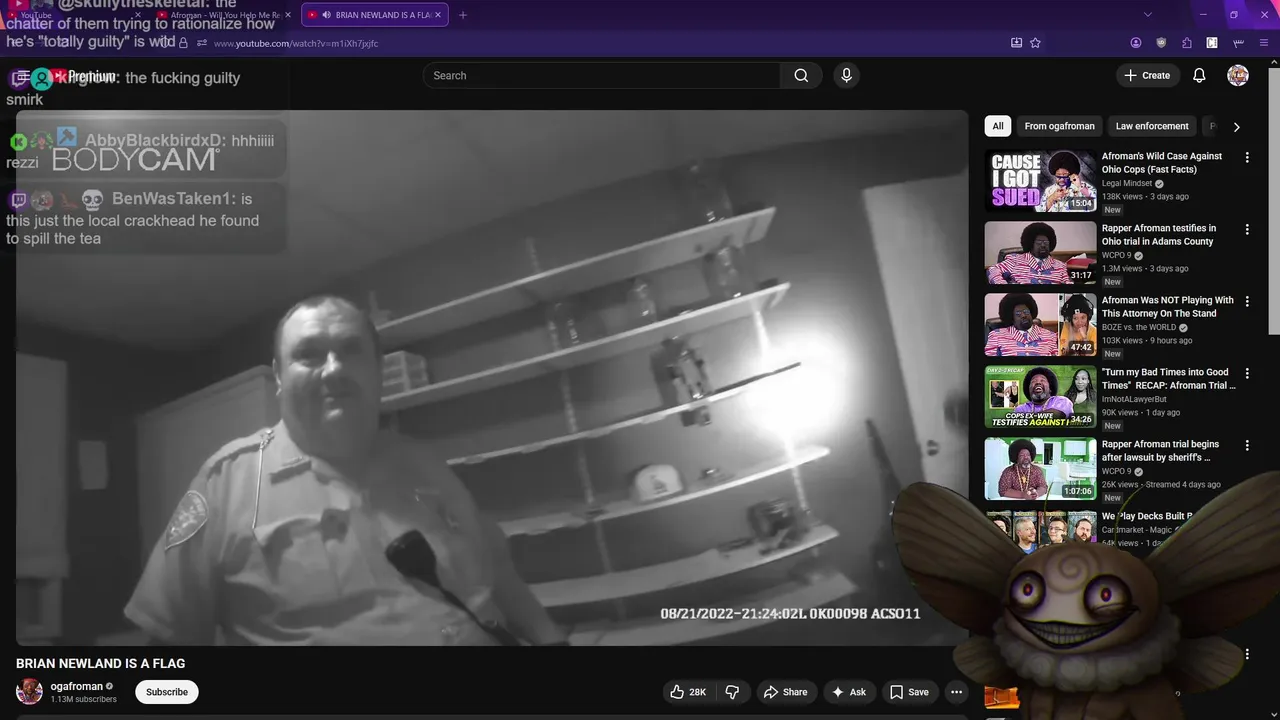
Task: Open options for Rapper Afroman trial begins video
Action: [1247, 446]
